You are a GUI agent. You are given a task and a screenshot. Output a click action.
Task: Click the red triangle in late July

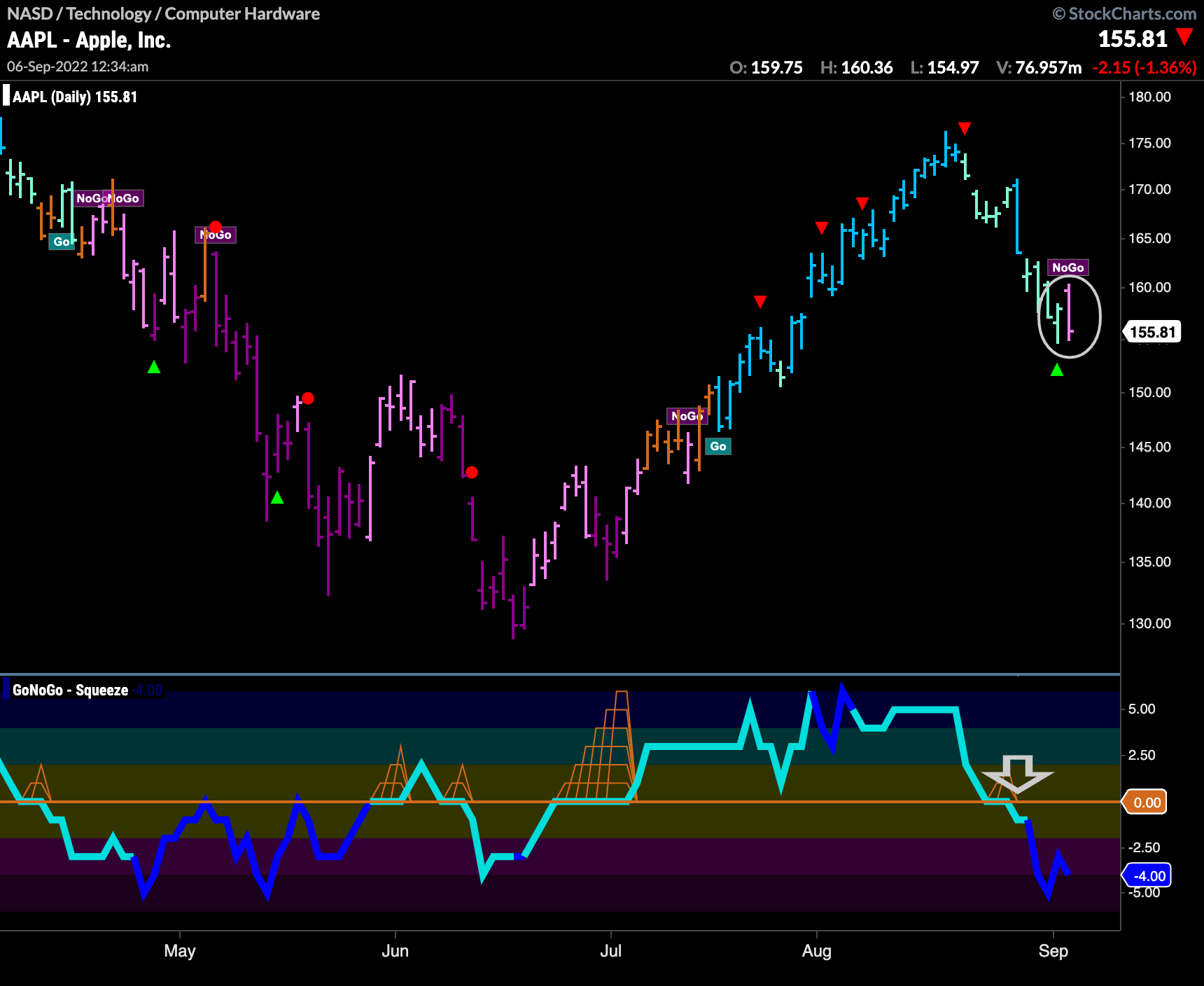pos(760,302)
